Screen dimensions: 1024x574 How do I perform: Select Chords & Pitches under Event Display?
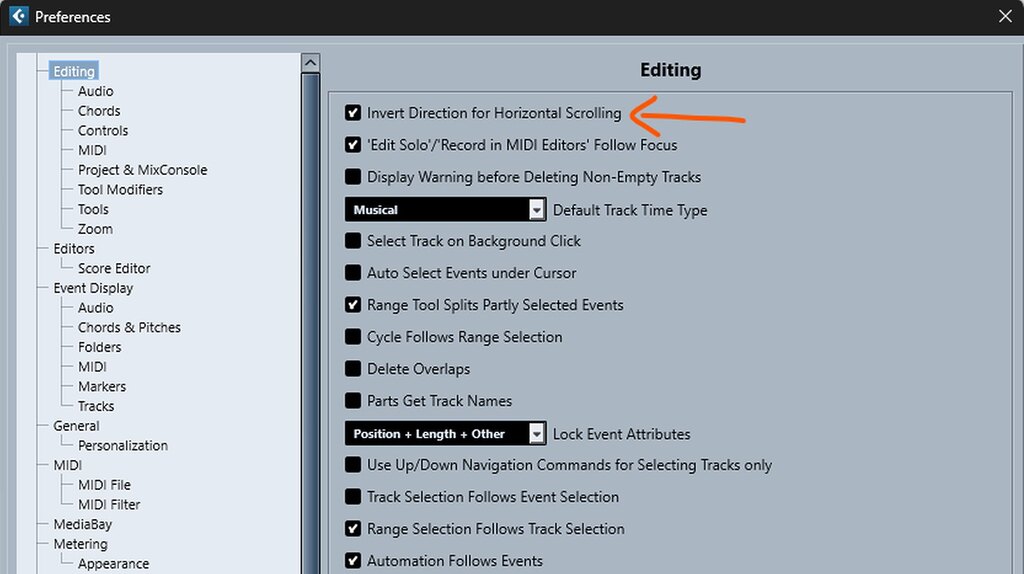coord(129,327)
